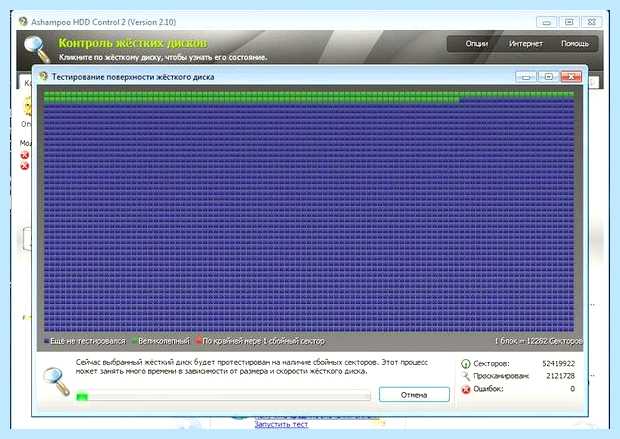Screen dimensions: 620x439
Task: Click the '1 блок = 12282 Секторов' label
Action: coord(539,341)
